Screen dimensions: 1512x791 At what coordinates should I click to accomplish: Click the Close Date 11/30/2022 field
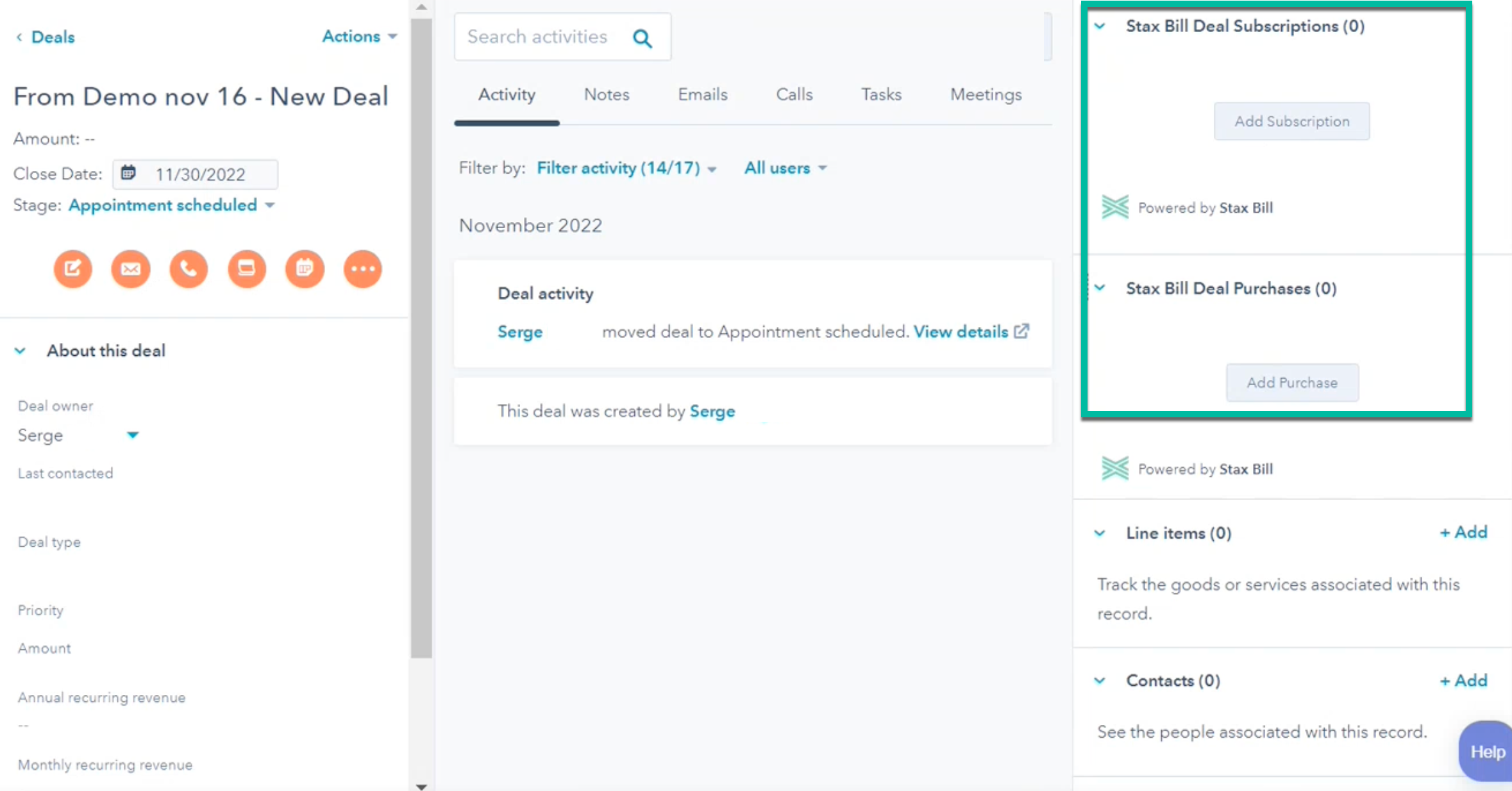click(x=196, y=174)
